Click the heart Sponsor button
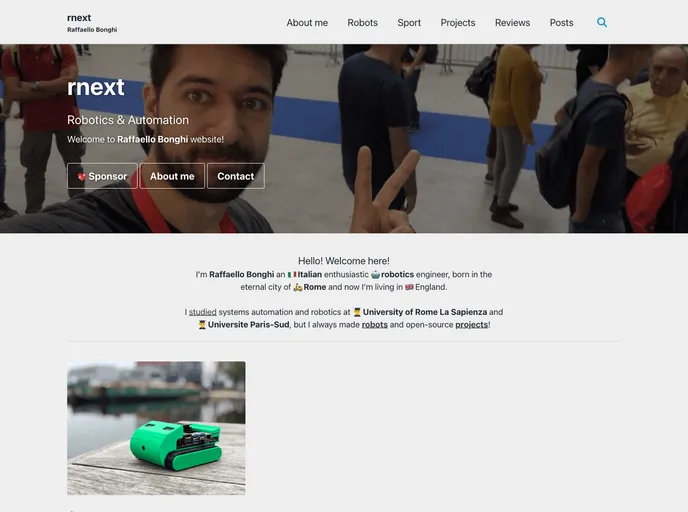This screenshot has width=688, height=512. 102,176
